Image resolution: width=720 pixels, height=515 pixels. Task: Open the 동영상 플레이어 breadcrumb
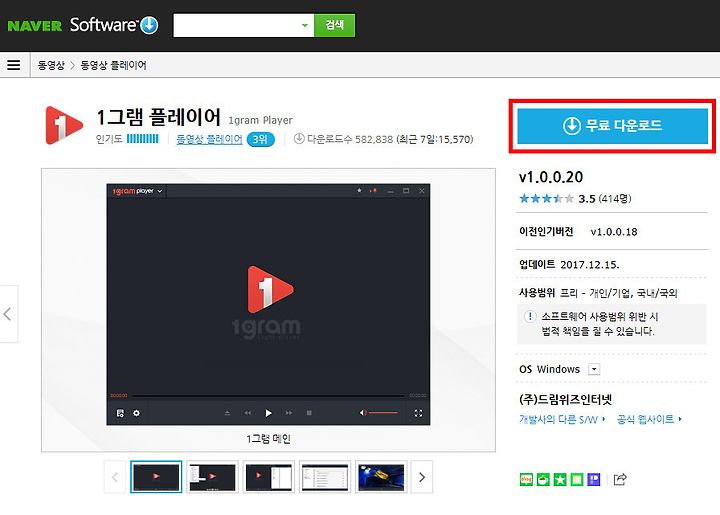pyautogui.click(x=113, y=65)
